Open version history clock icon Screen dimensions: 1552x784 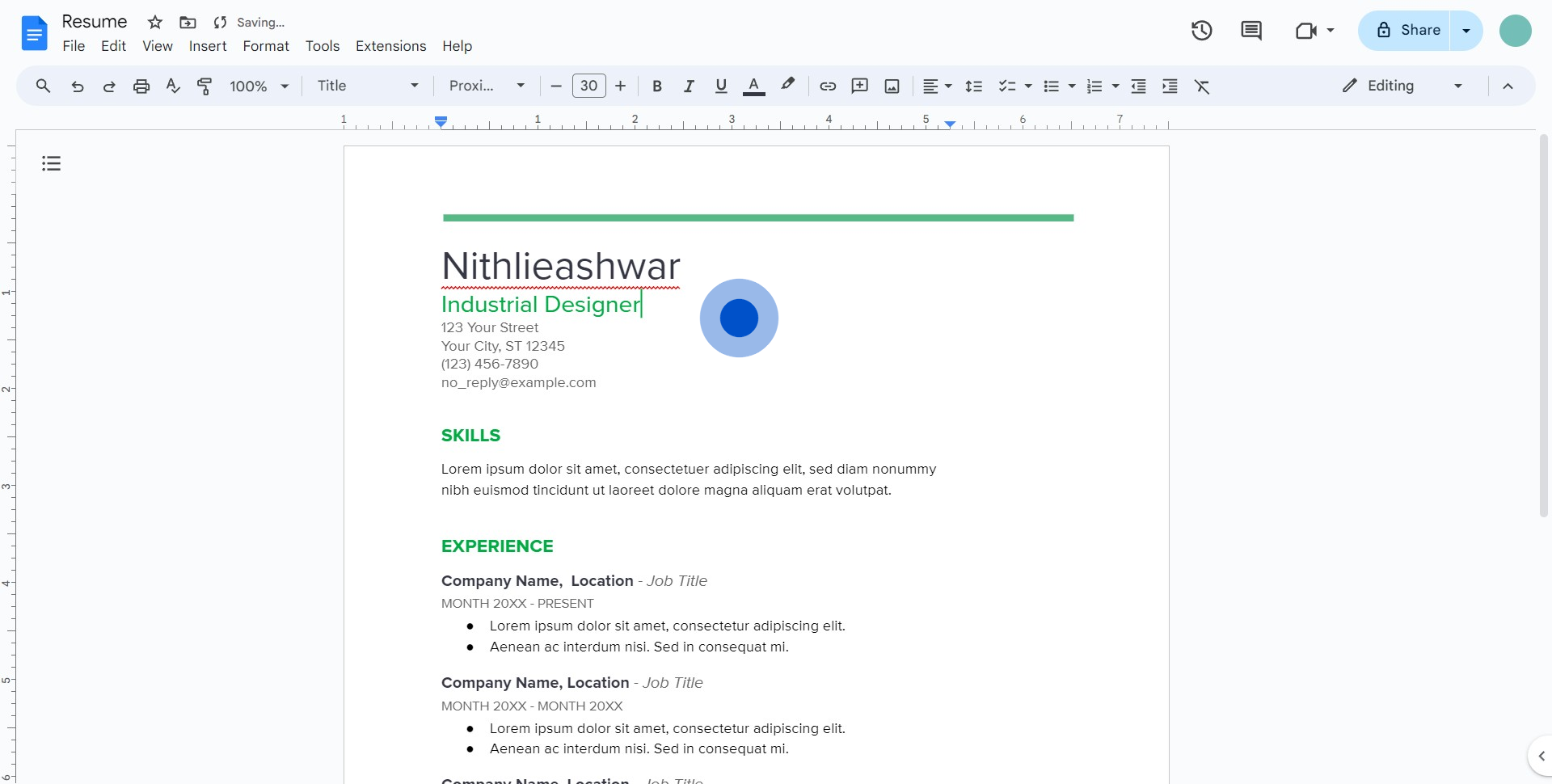coord(1201,31)
